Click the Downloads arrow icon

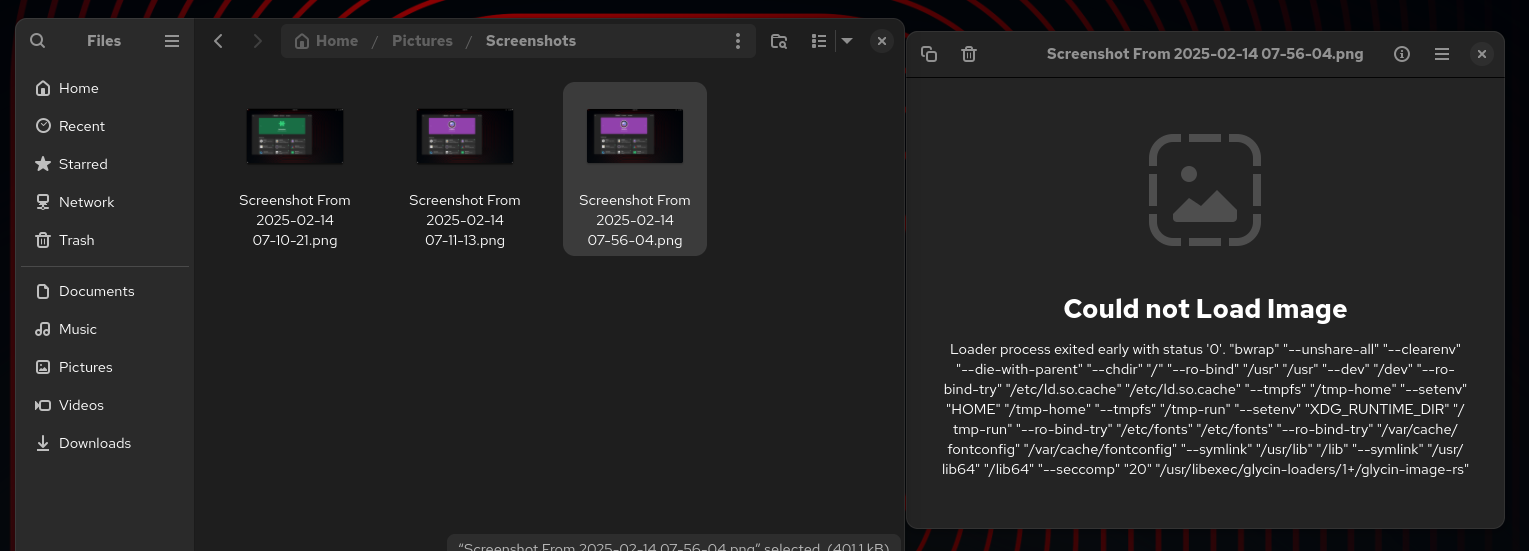click(43, 443)
